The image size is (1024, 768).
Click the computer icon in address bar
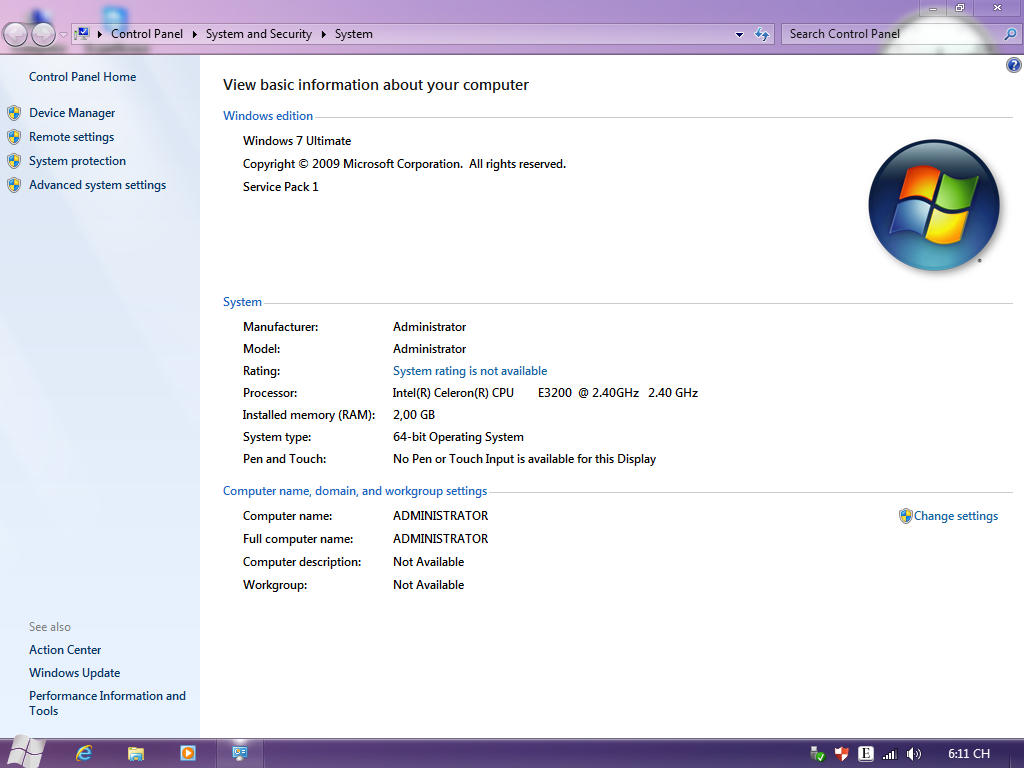[x=82, y=33]
